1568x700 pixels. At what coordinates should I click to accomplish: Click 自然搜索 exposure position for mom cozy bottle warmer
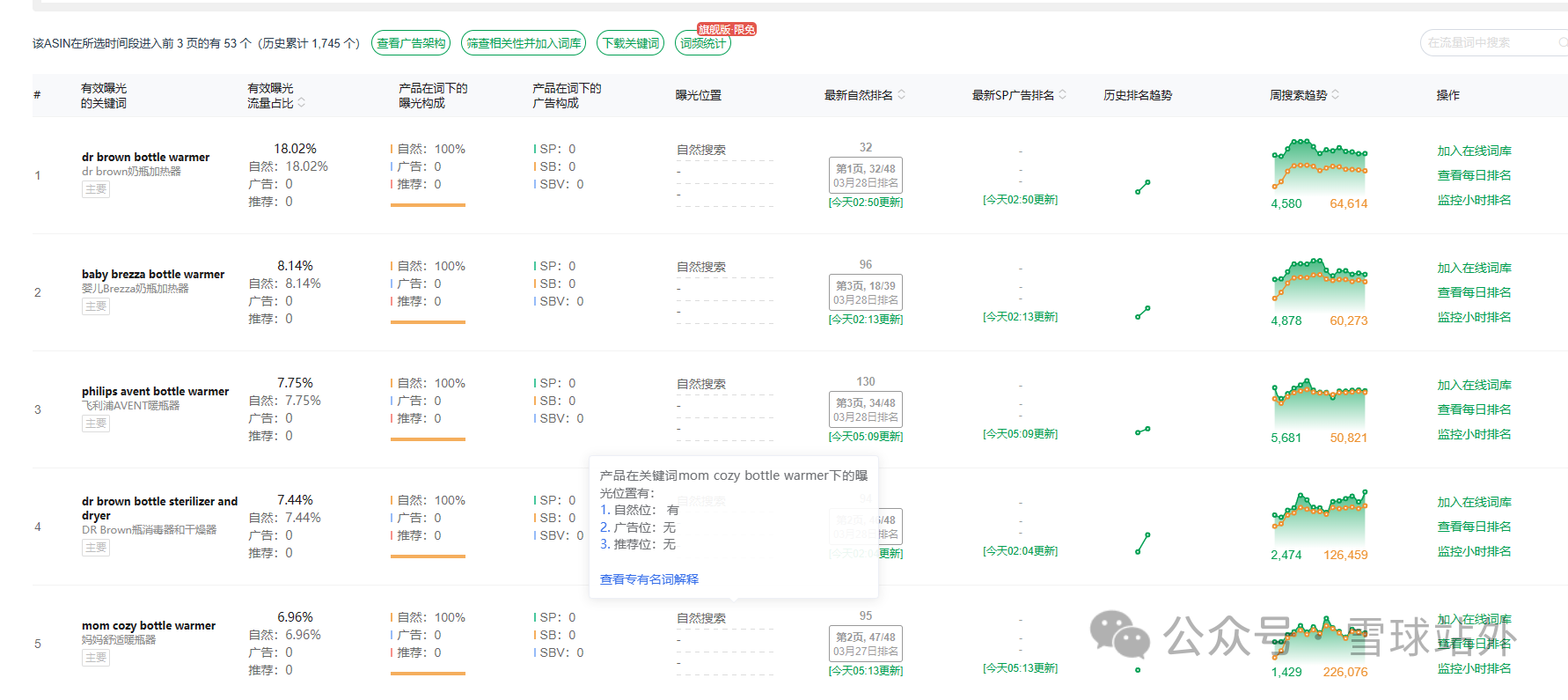701,619
